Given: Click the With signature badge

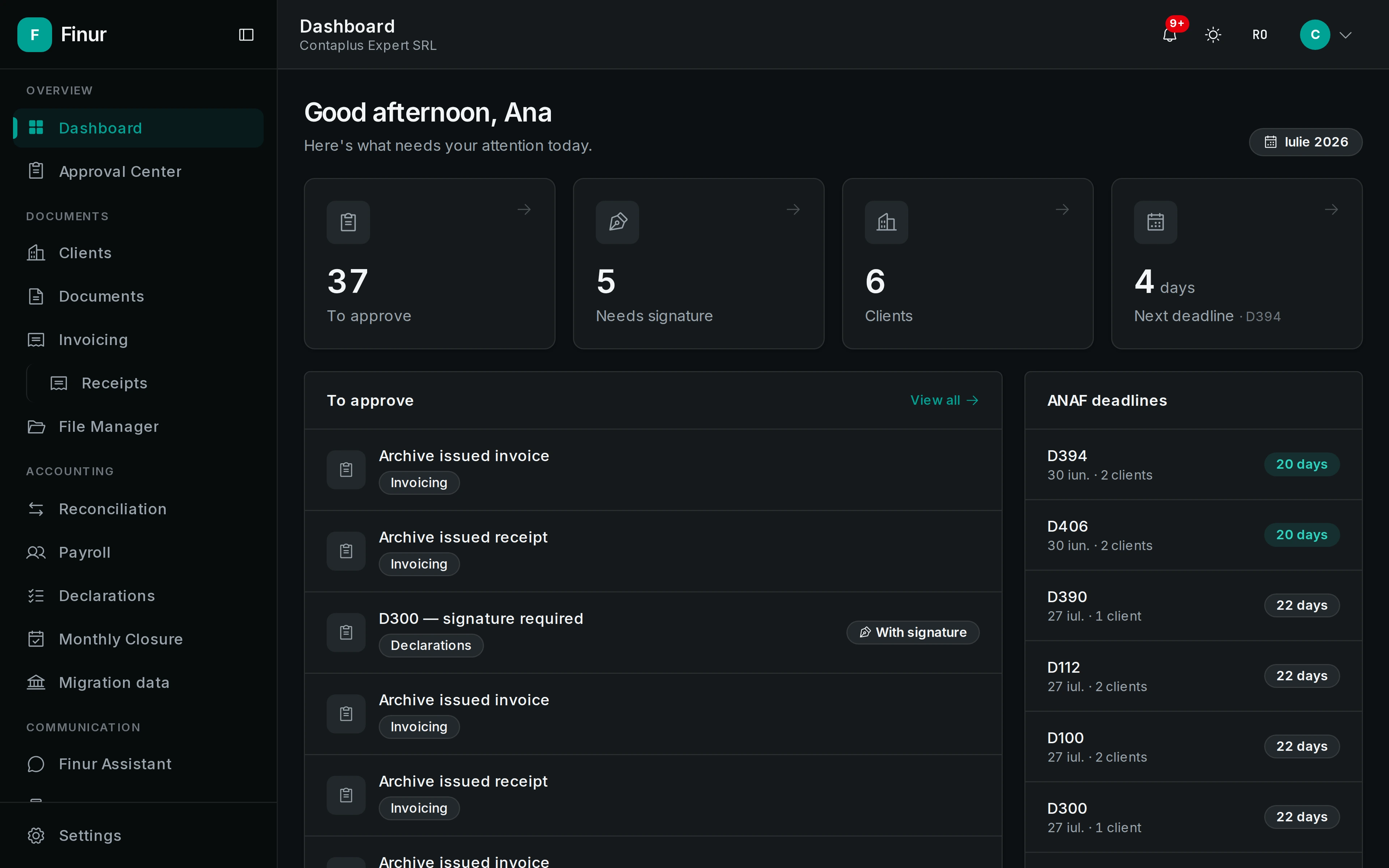Looking at the screenshot, I should tap(913, 632).
